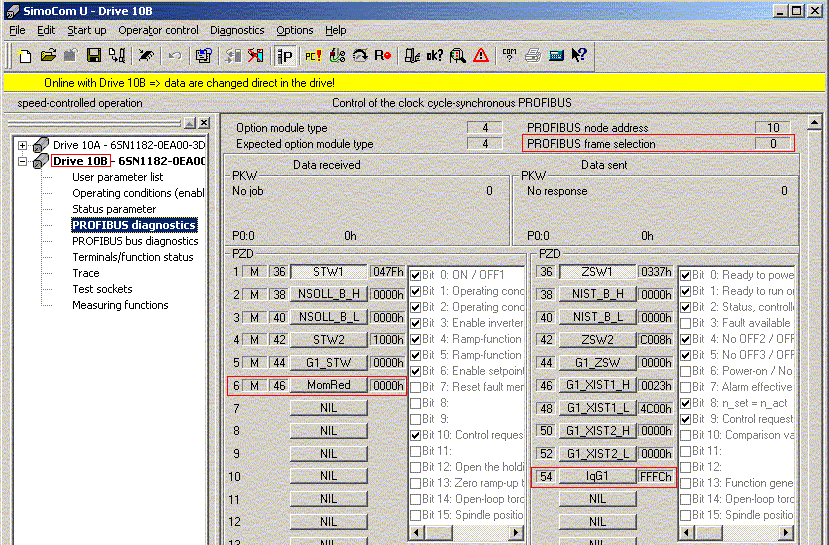Click the PC! master control icon
Viewport: 829px width, 545px height.
coord(313,56)
